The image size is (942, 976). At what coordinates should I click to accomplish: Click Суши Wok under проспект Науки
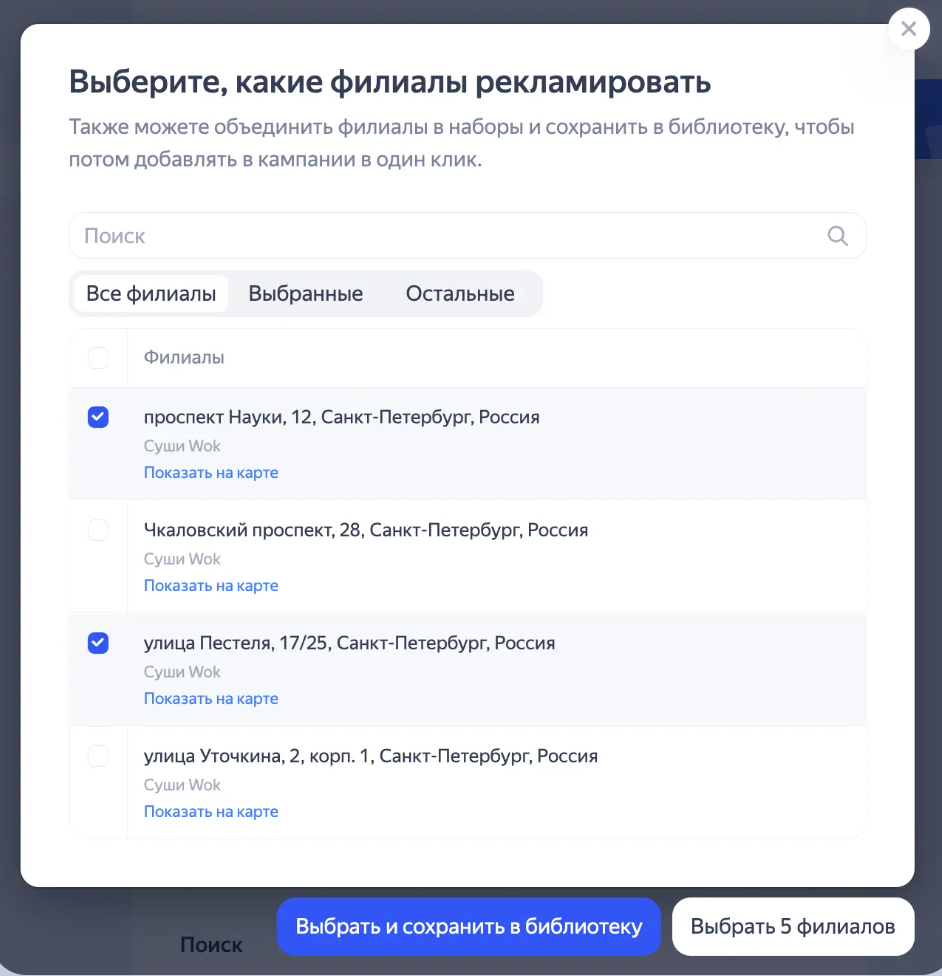182,446
